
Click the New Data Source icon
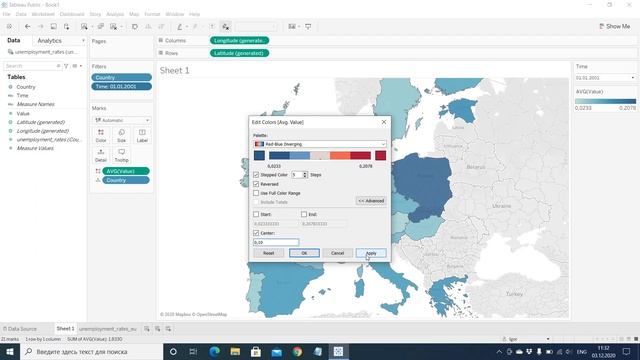[x=66, y=27]
